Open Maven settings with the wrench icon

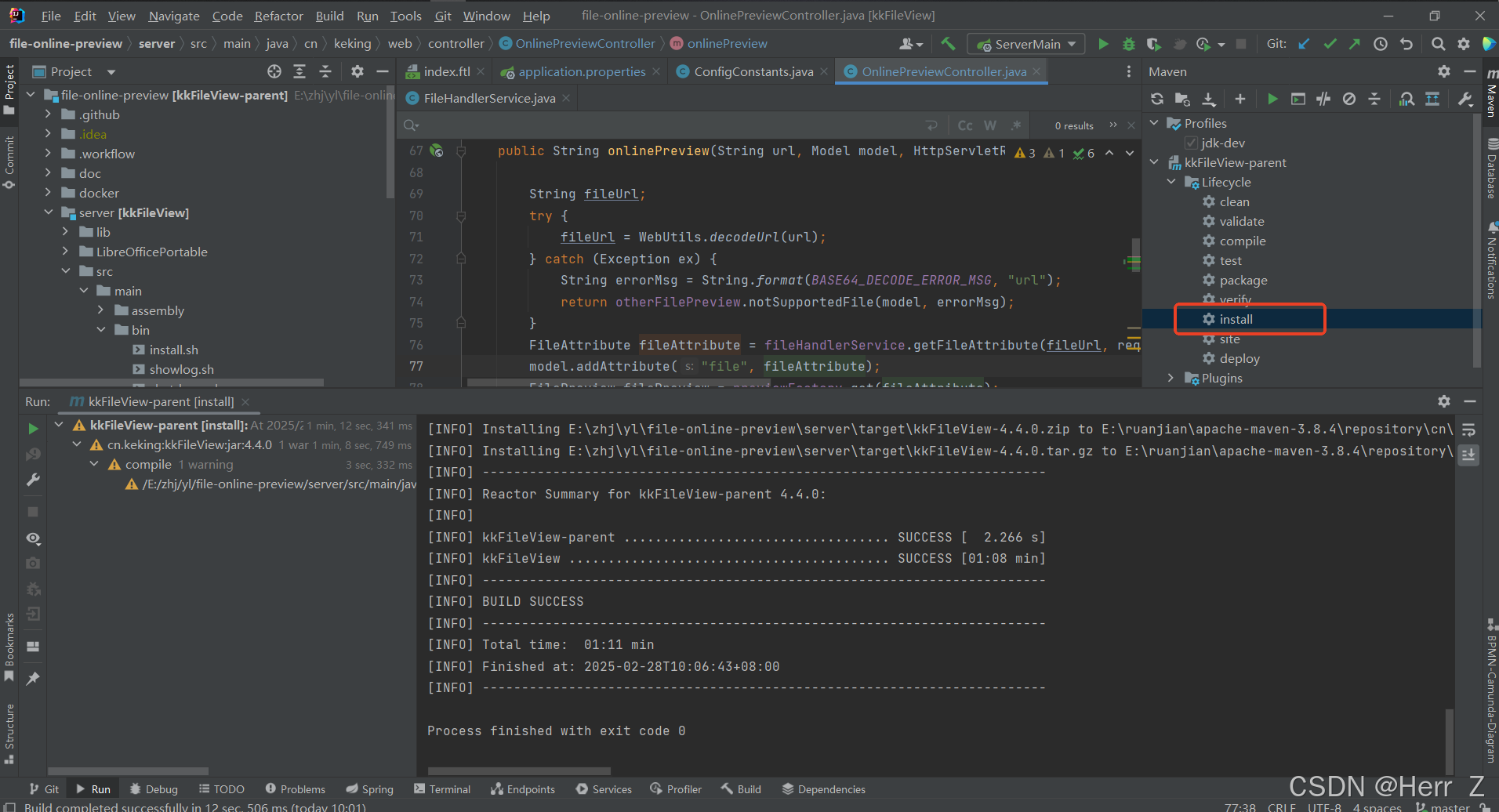[x=1465, y=99]
